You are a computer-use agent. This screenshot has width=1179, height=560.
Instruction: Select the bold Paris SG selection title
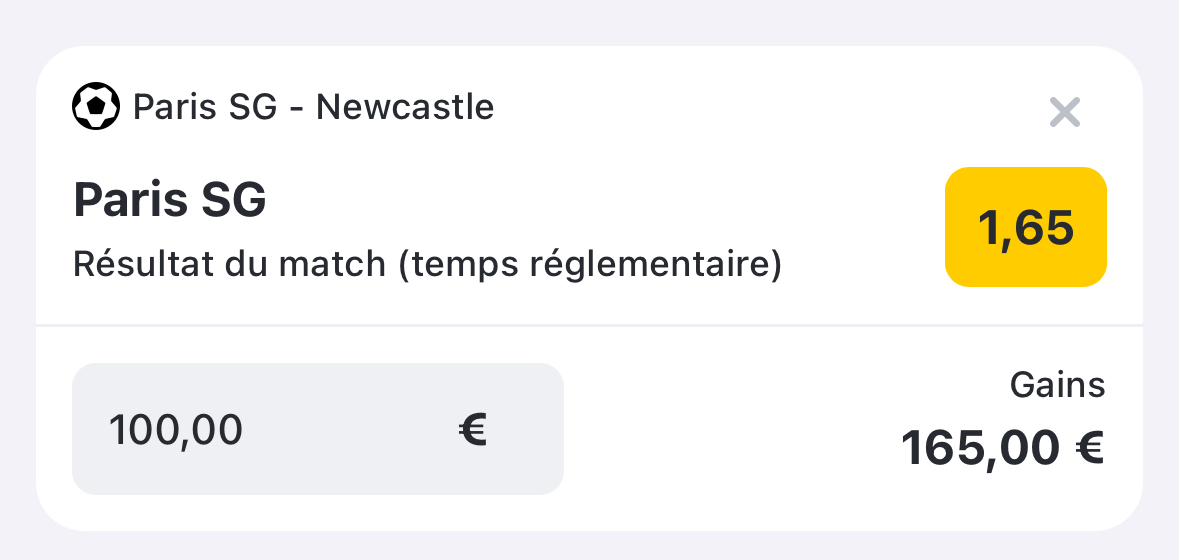(x=170, y=200)
